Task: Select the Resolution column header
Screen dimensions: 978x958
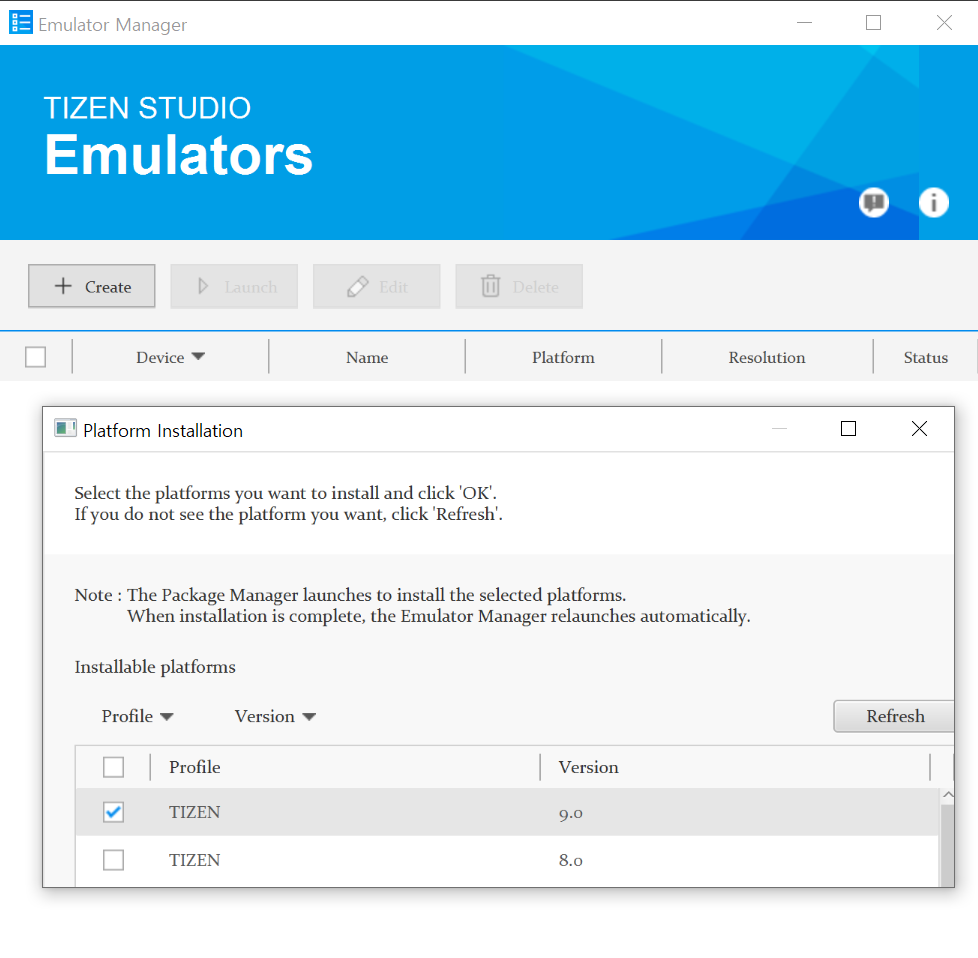Action: click(766, 357)
